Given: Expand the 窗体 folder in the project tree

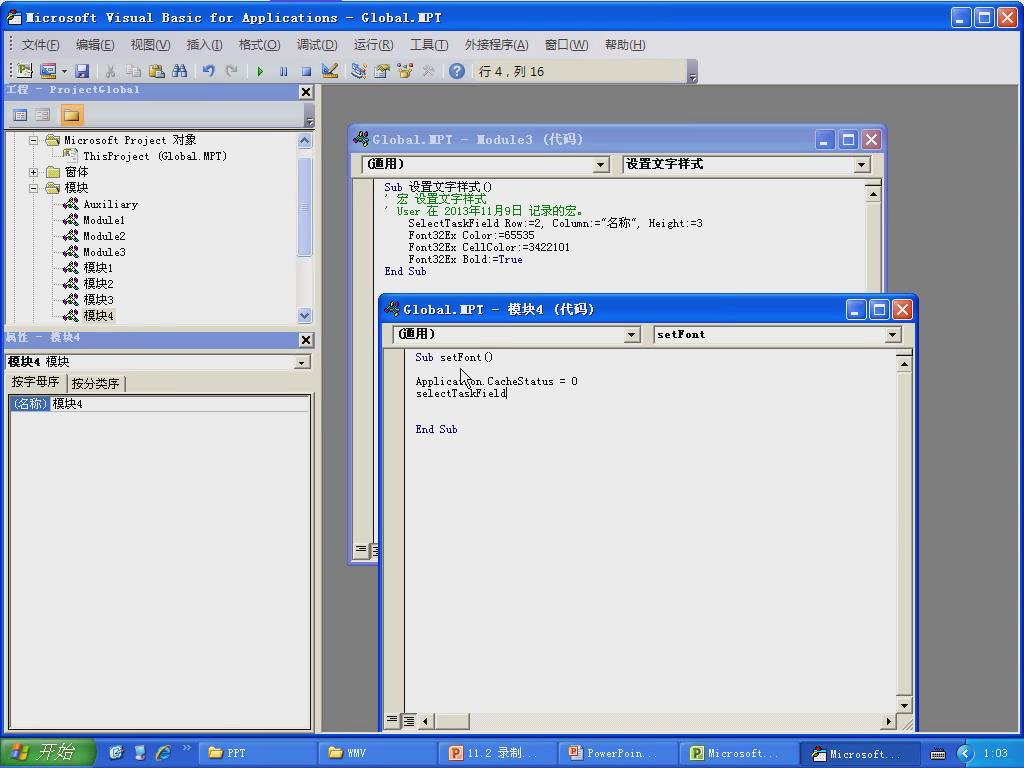Looking at the screenshot, I should (33, 172).
